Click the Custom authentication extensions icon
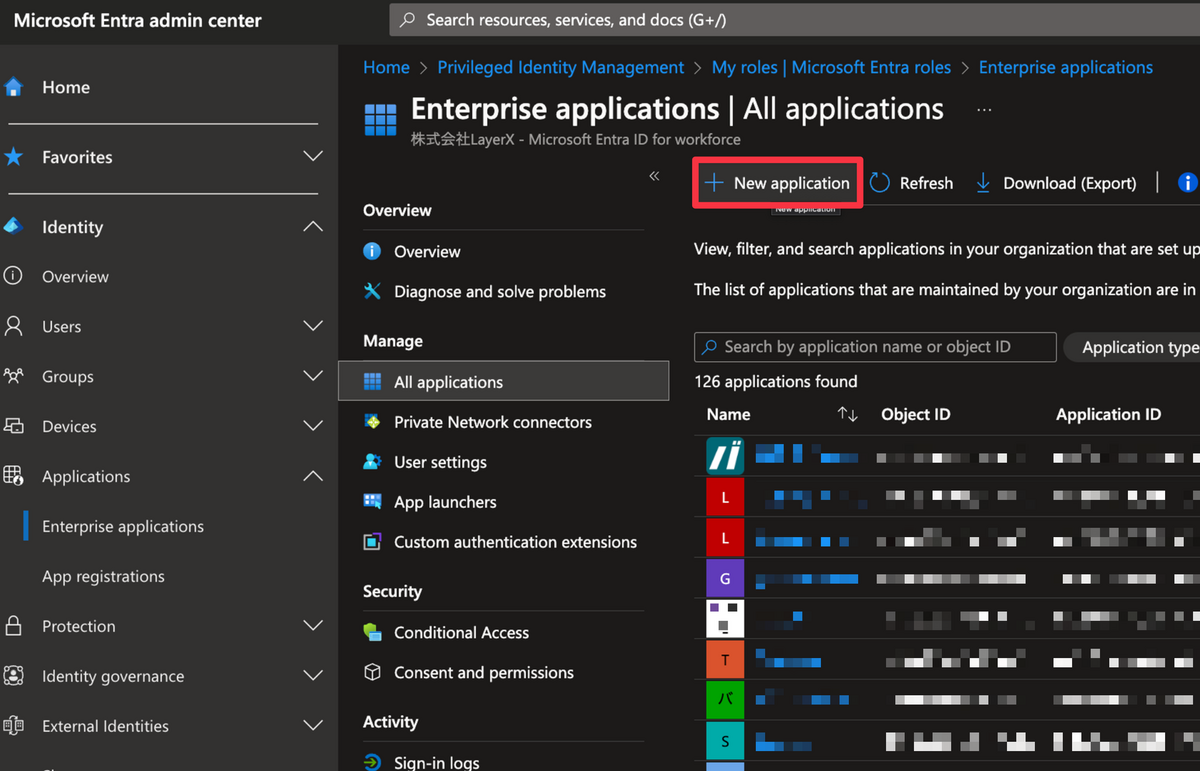This screenshot has height=771, width=1200. (x=372, y=542)
